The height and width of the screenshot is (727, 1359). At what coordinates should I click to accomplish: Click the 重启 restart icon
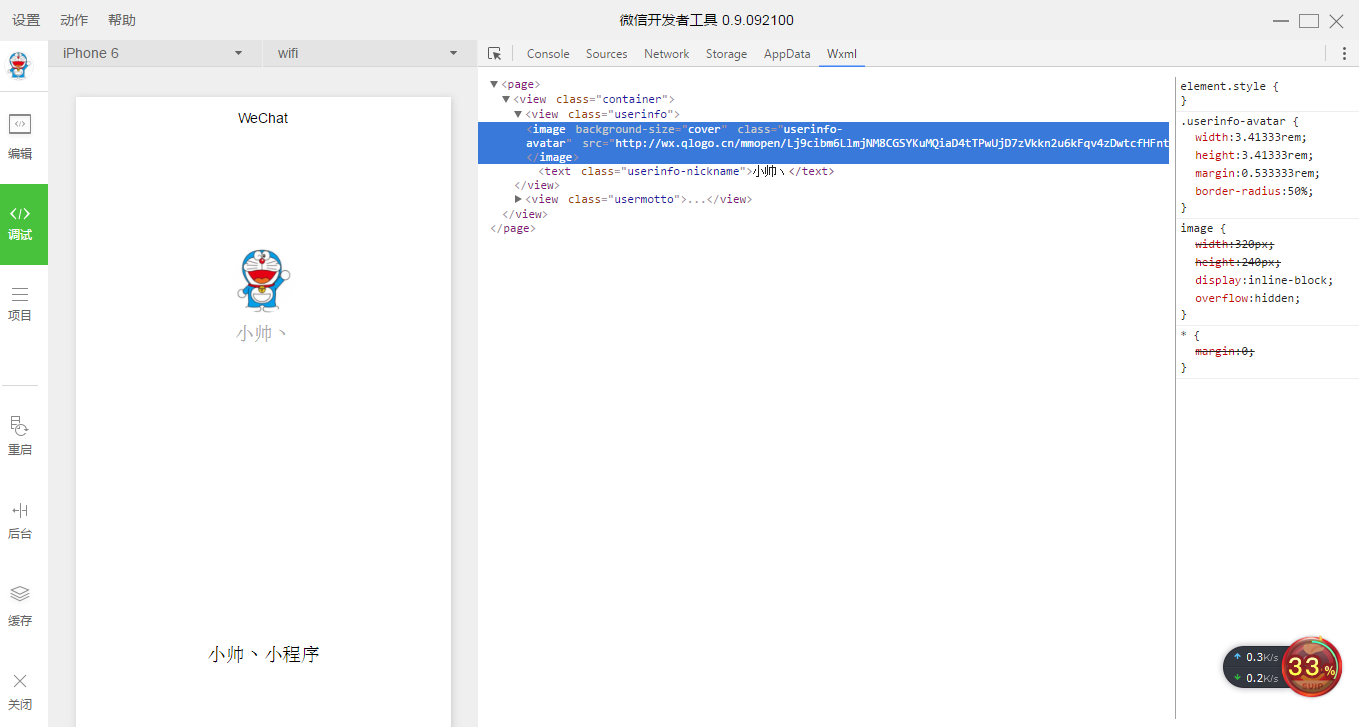click(20, 427)
